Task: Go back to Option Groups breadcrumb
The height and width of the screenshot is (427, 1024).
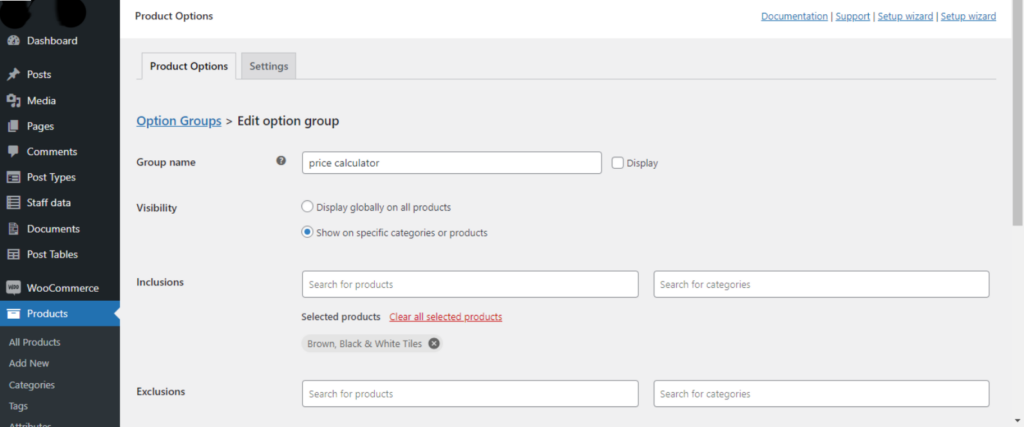Action: 179,121
